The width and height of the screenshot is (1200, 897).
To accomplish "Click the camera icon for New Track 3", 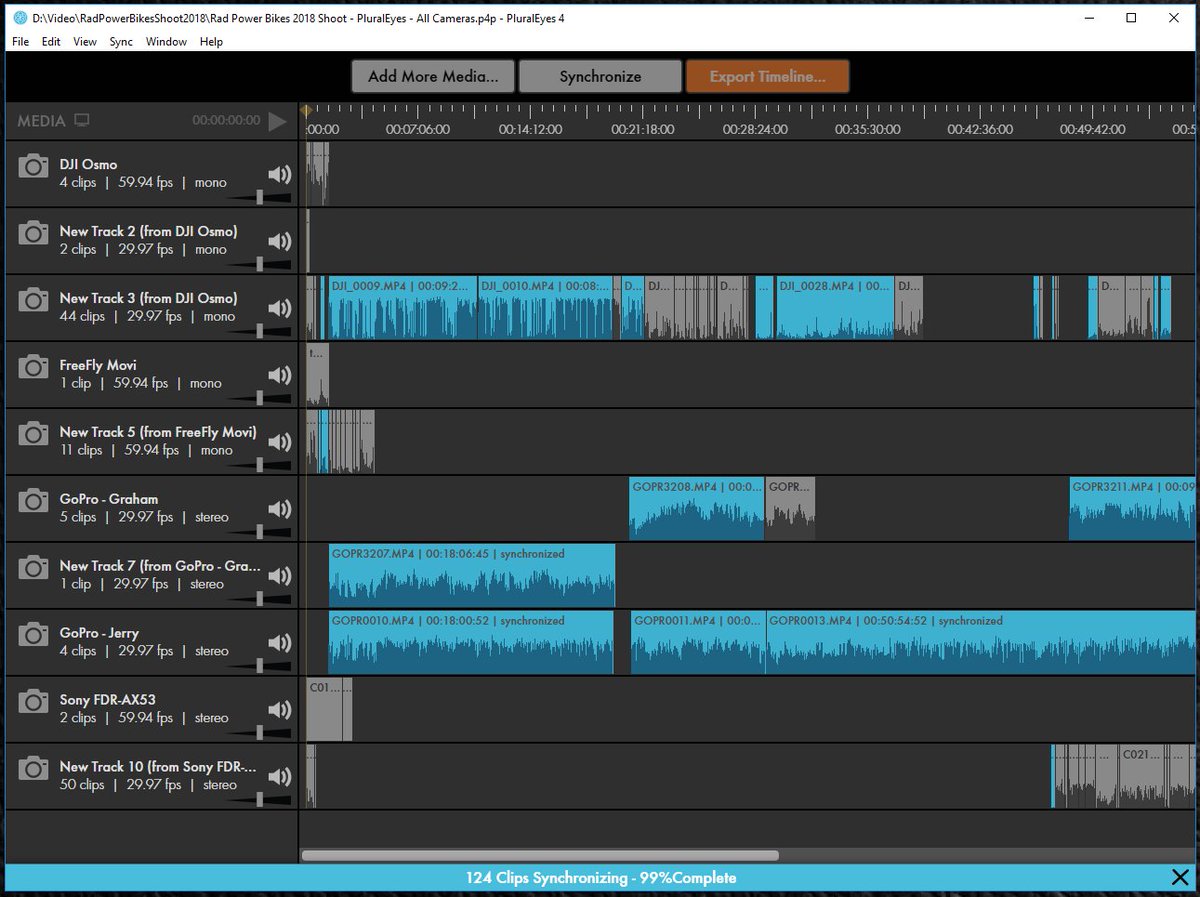I will pyautogui.click(x=34, y=300).
